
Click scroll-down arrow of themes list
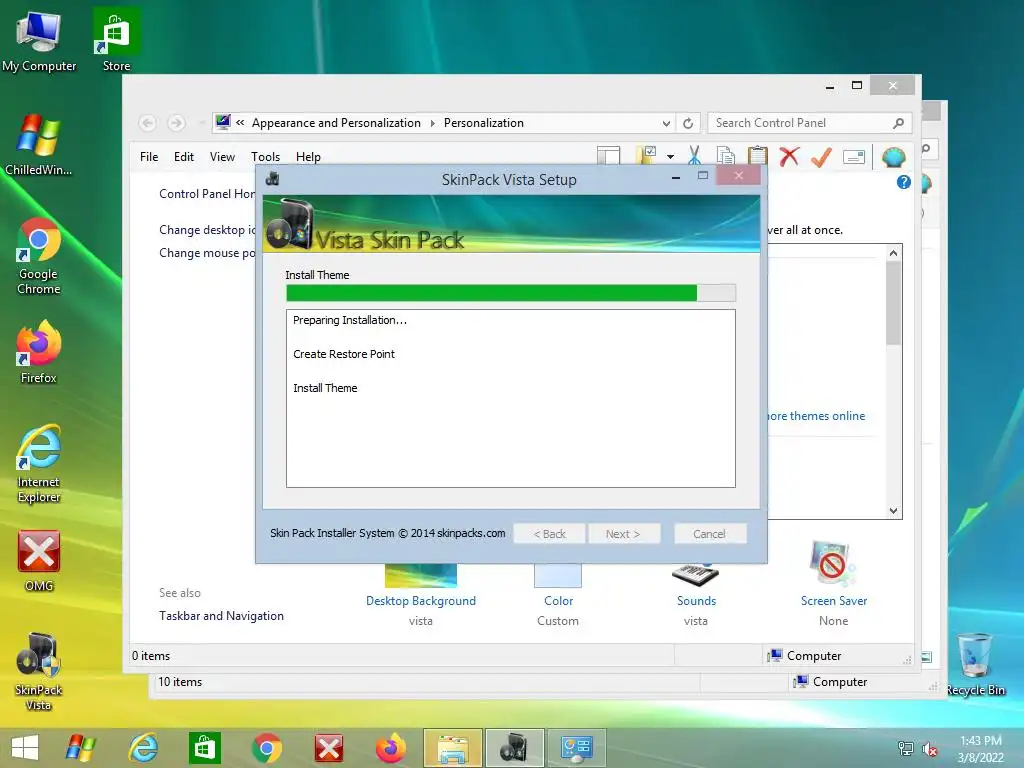pos(893,511)
